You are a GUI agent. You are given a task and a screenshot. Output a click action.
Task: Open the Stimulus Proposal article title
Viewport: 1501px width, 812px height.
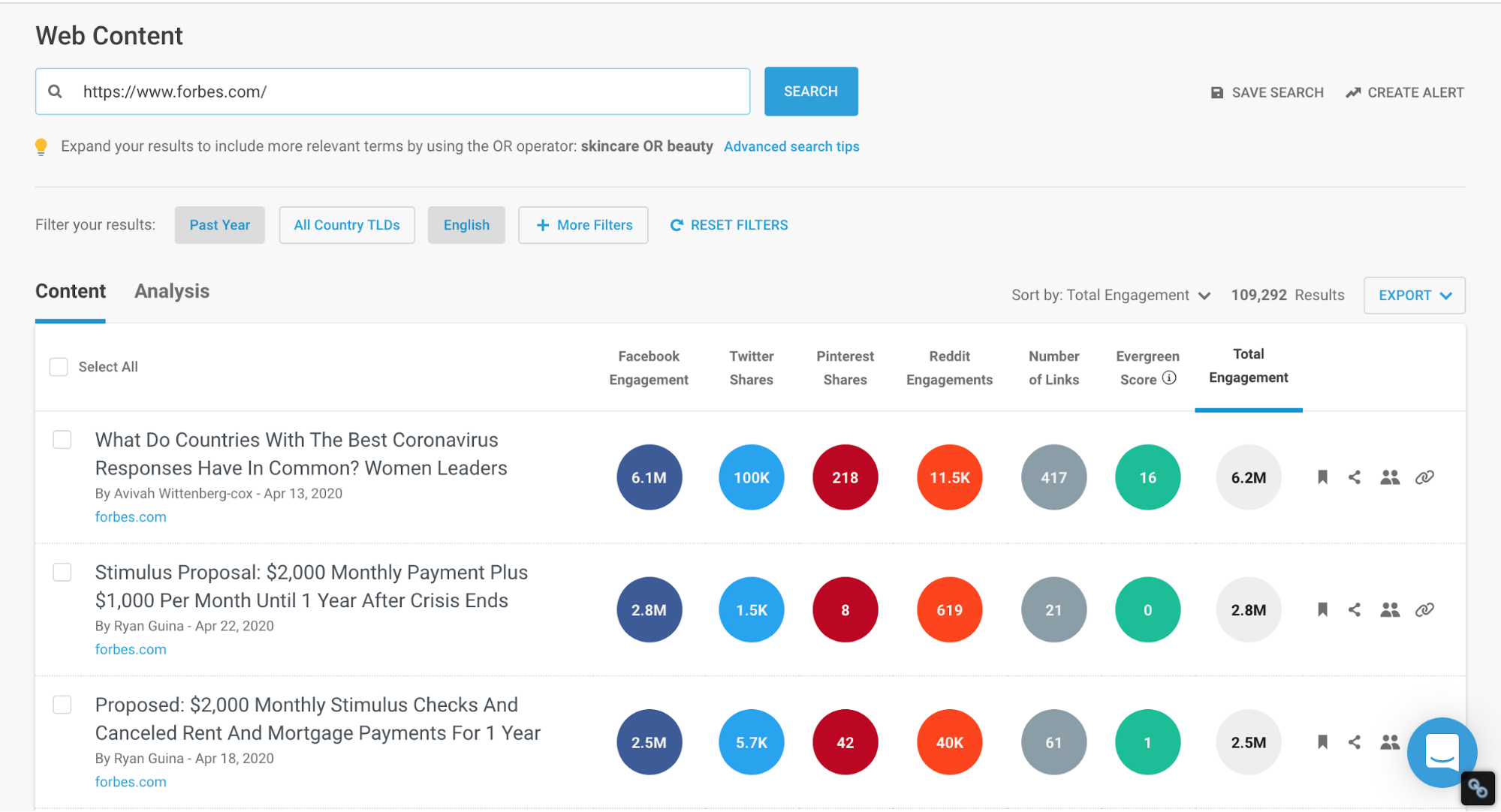coord(312,586)
